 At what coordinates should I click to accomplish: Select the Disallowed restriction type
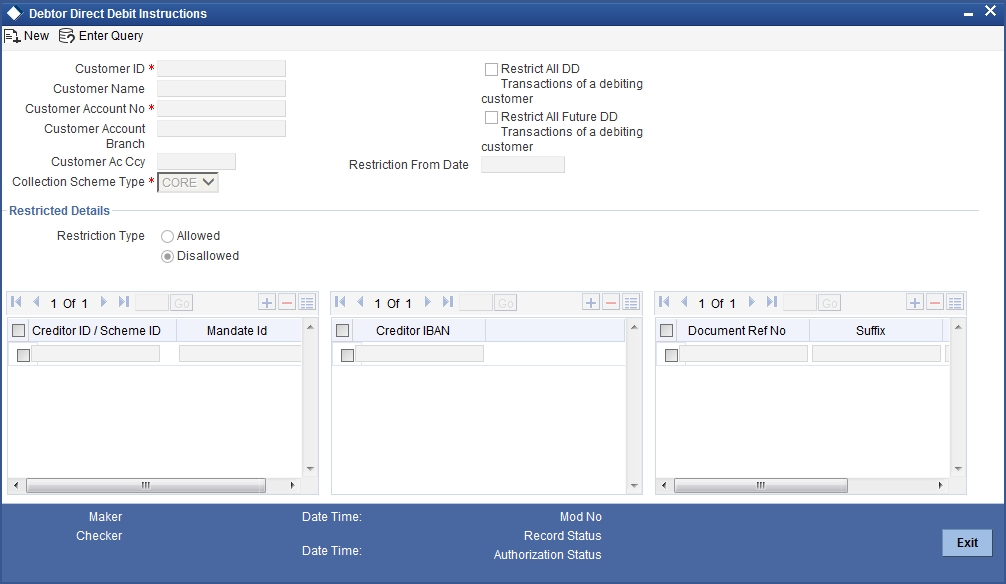[x=167, y=257]
